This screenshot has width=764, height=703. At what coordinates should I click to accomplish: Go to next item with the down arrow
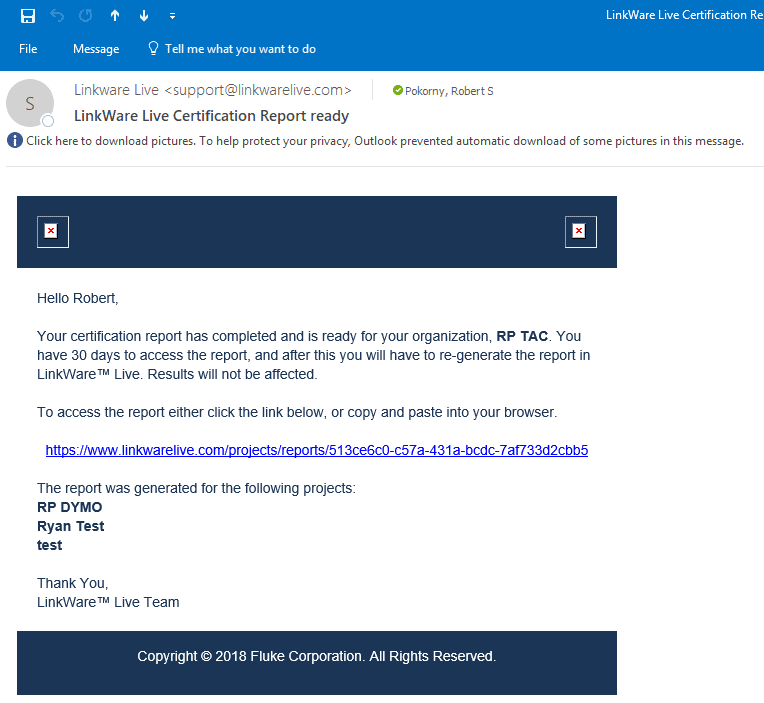[144, 16]
